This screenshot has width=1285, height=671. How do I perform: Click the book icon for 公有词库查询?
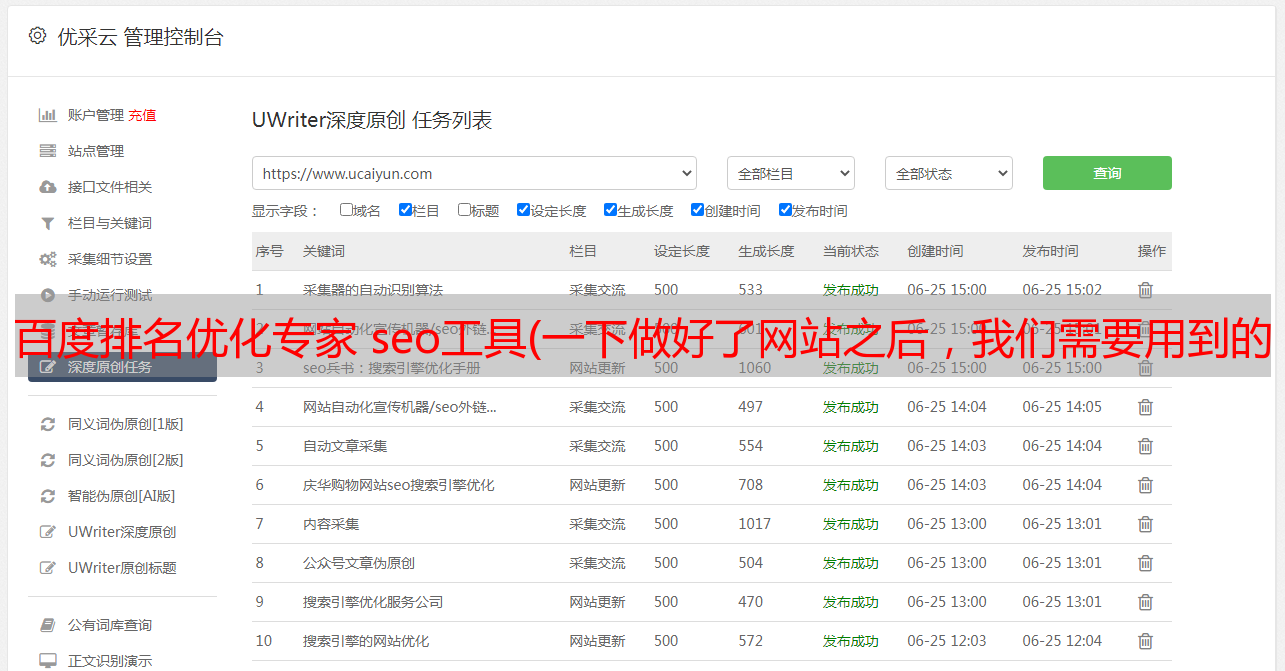click(x=47, y=625)
